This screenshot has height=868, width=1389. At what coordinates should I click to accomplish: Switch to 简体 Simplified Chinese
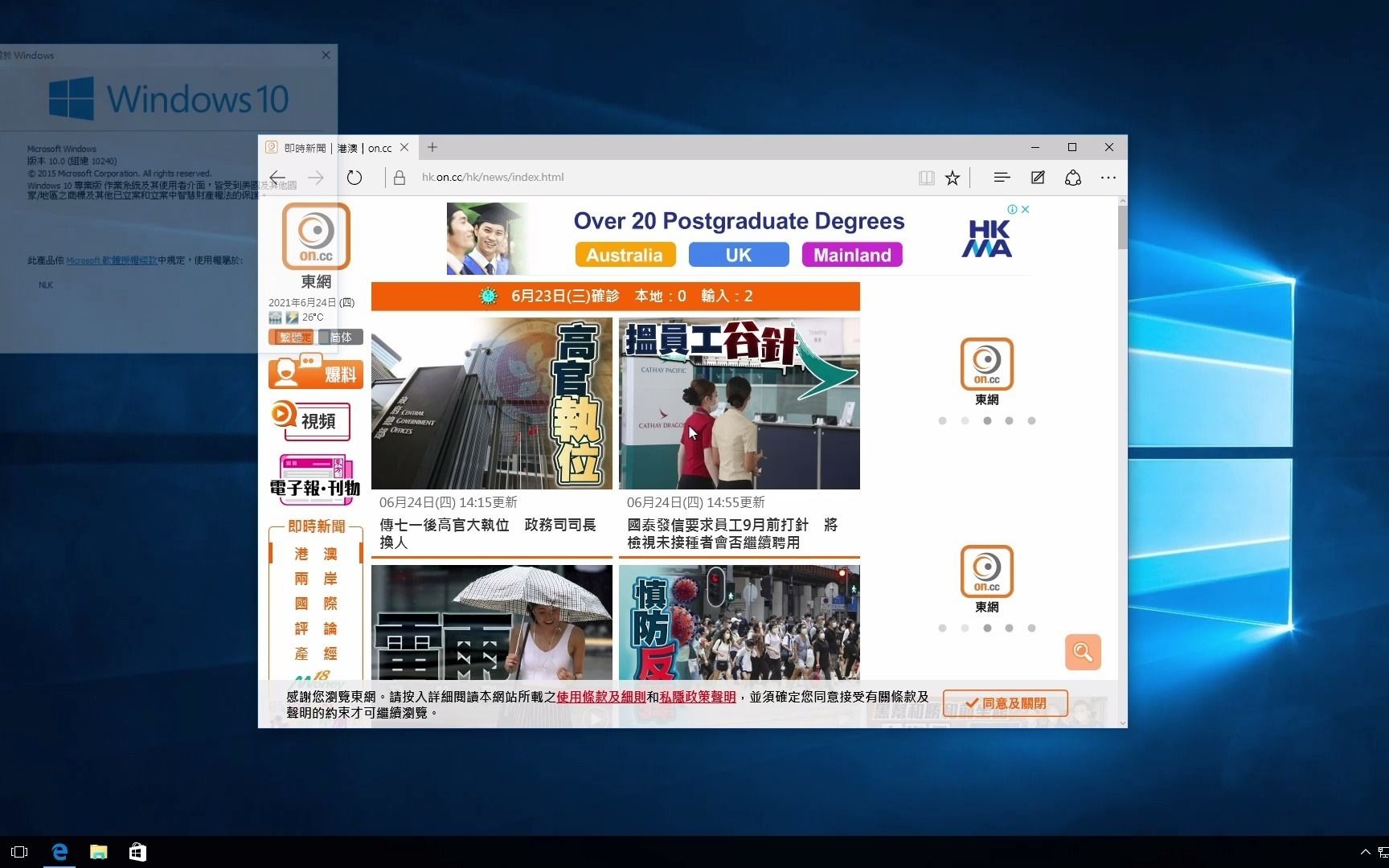(x=341, y=338)
